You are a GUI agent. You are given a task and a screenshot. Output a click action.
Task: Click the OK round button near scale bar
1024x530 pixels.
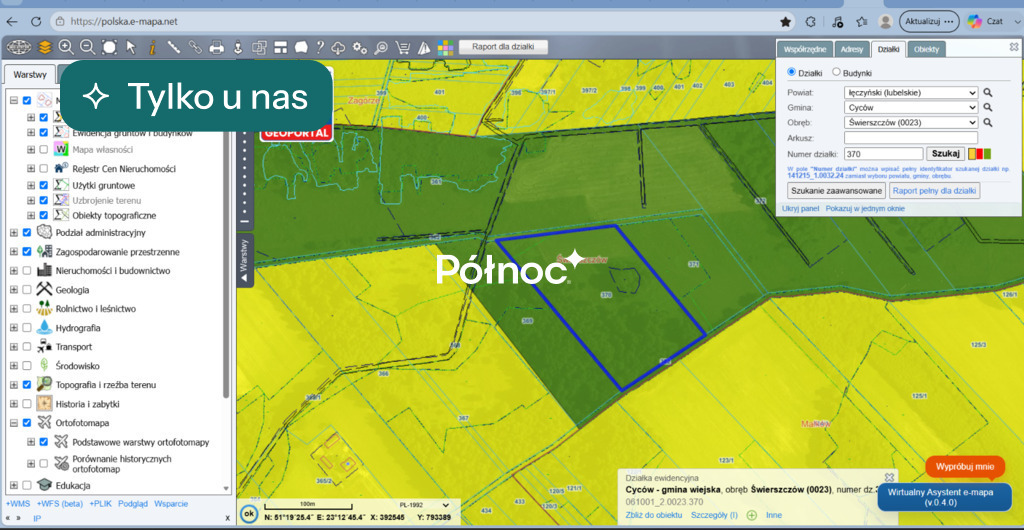[248, 514]
